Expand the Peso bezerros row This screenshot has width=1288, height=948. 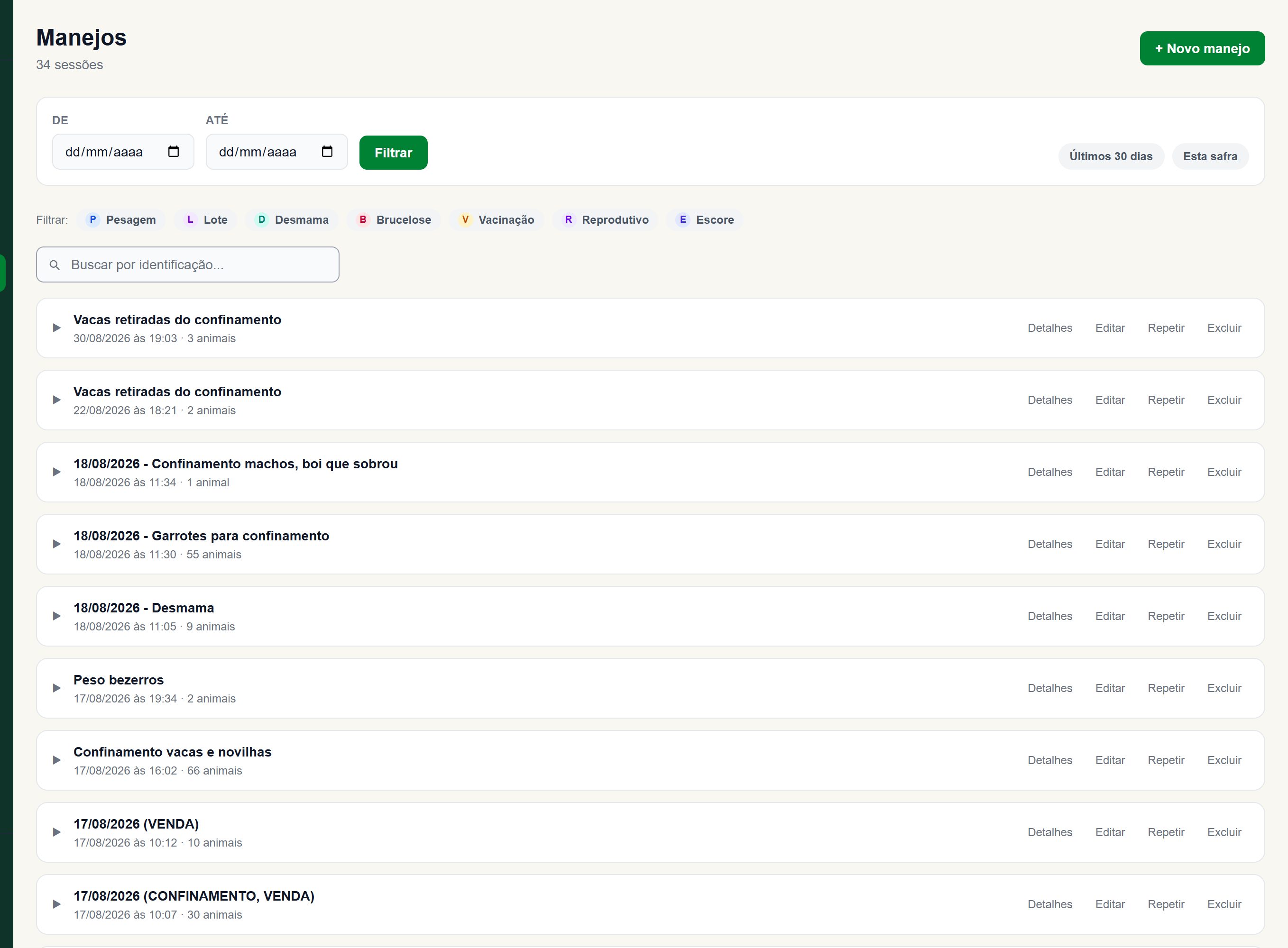(x=57, y=688)
